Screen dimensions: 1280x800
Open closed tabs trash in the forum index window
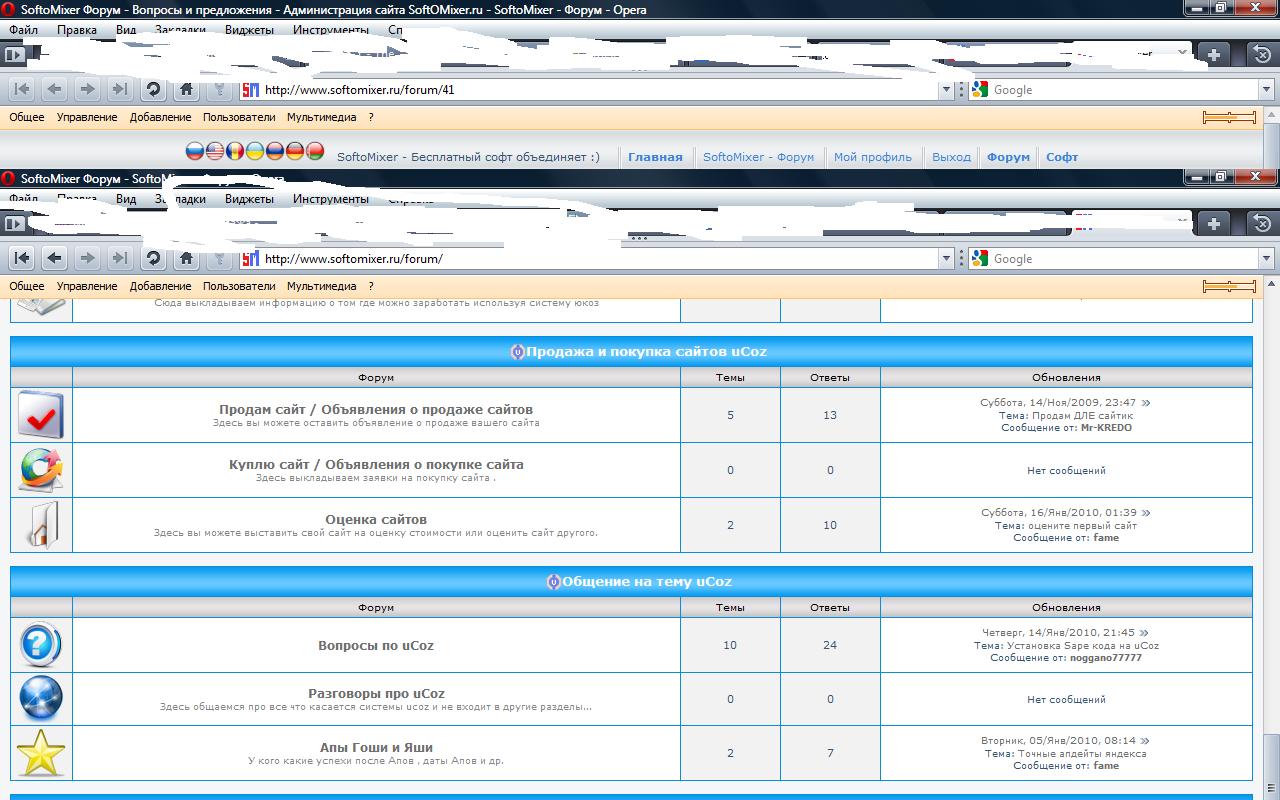click(x=1262, y=223)
